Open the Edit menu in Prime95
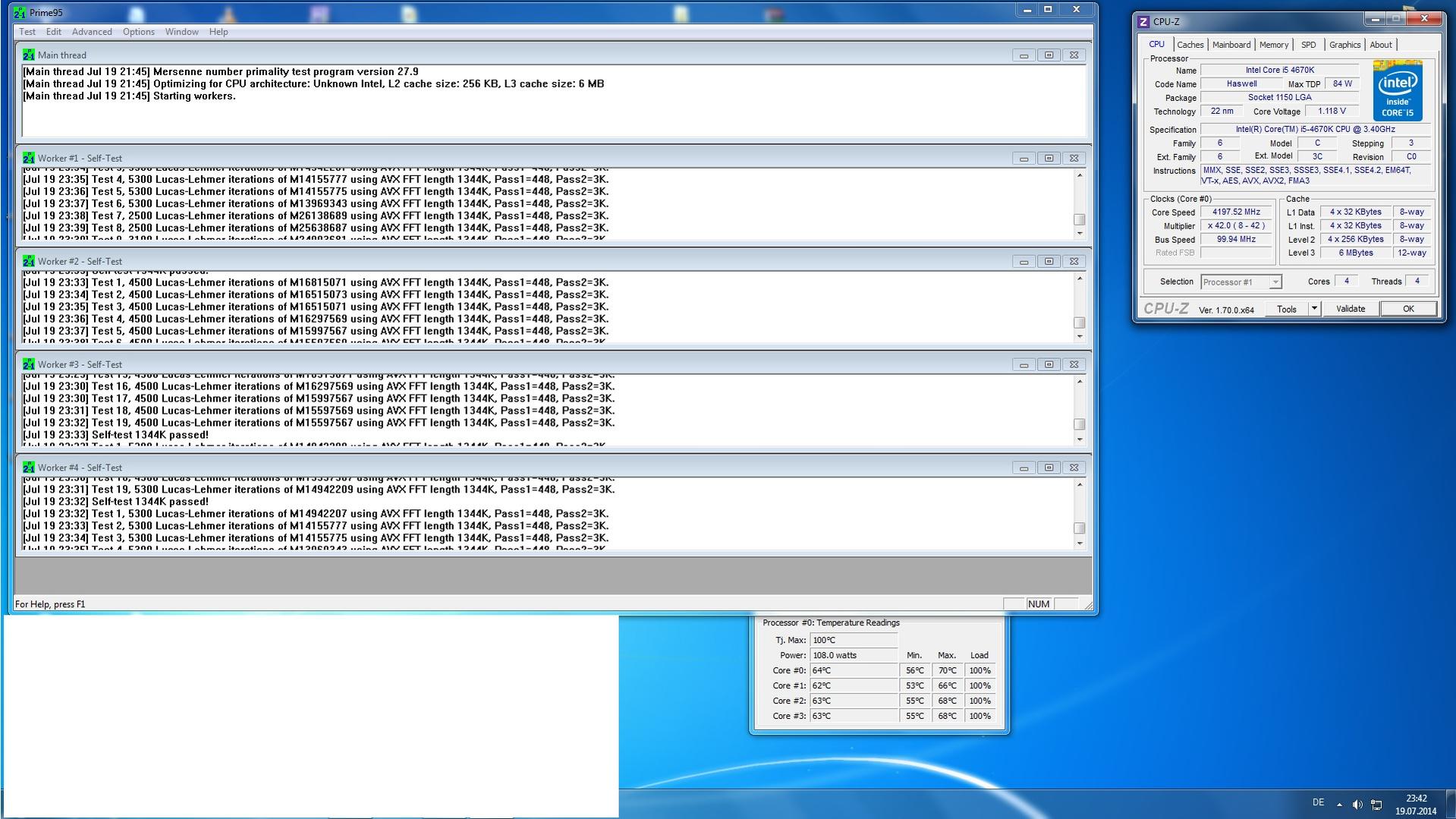1456x819 pixels. pyautogui.click(x=54, y=32)
